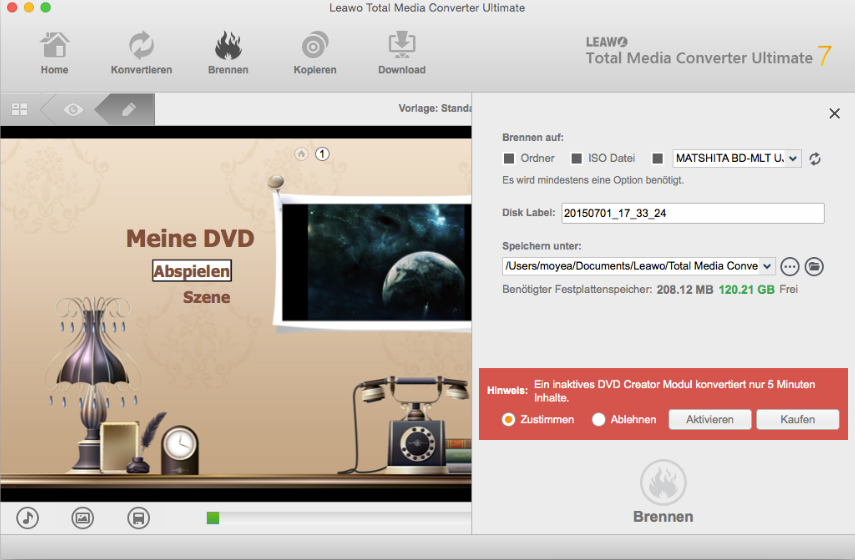Browse output path with ellipsis button
Viewport: 855px width, 560px height.
[x=790, y=267]
